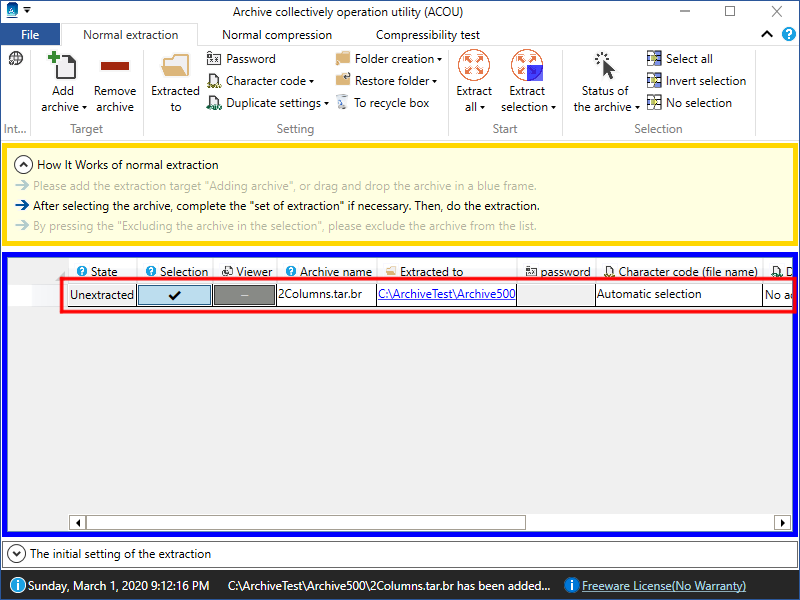This screenshot has width=800, height=600.
Task: Click Invert selection in the ribbon
Action: click(696, 81)
